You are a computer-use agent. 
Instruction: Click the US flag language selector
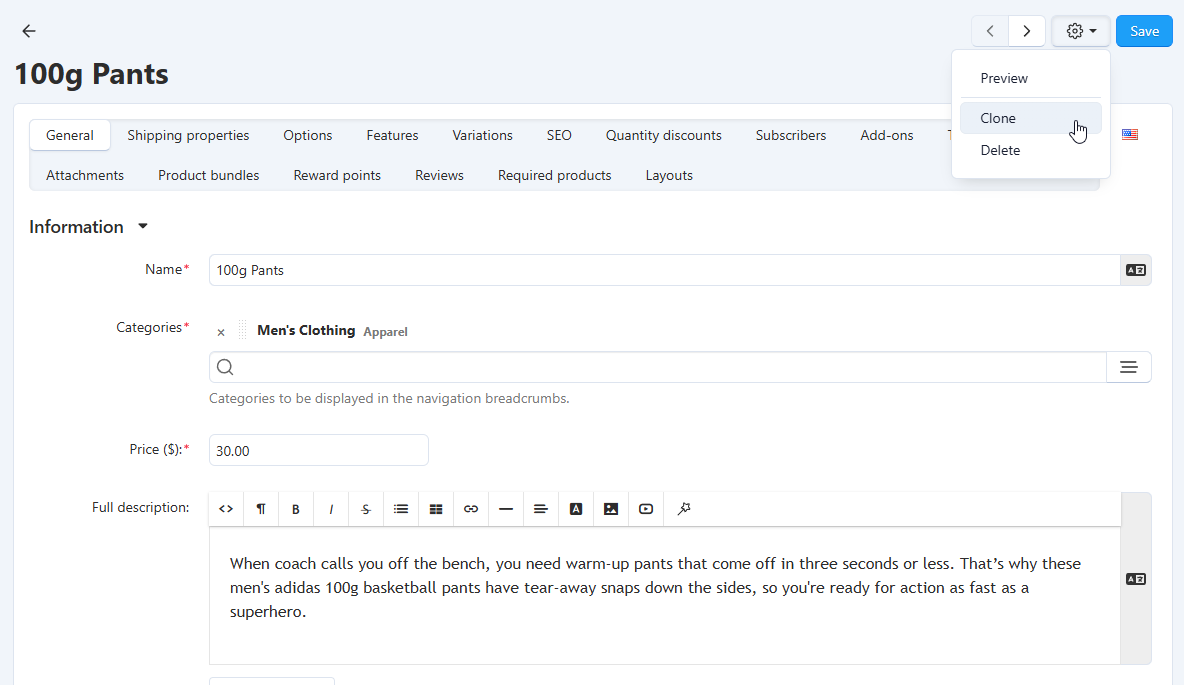(1130, 134)
